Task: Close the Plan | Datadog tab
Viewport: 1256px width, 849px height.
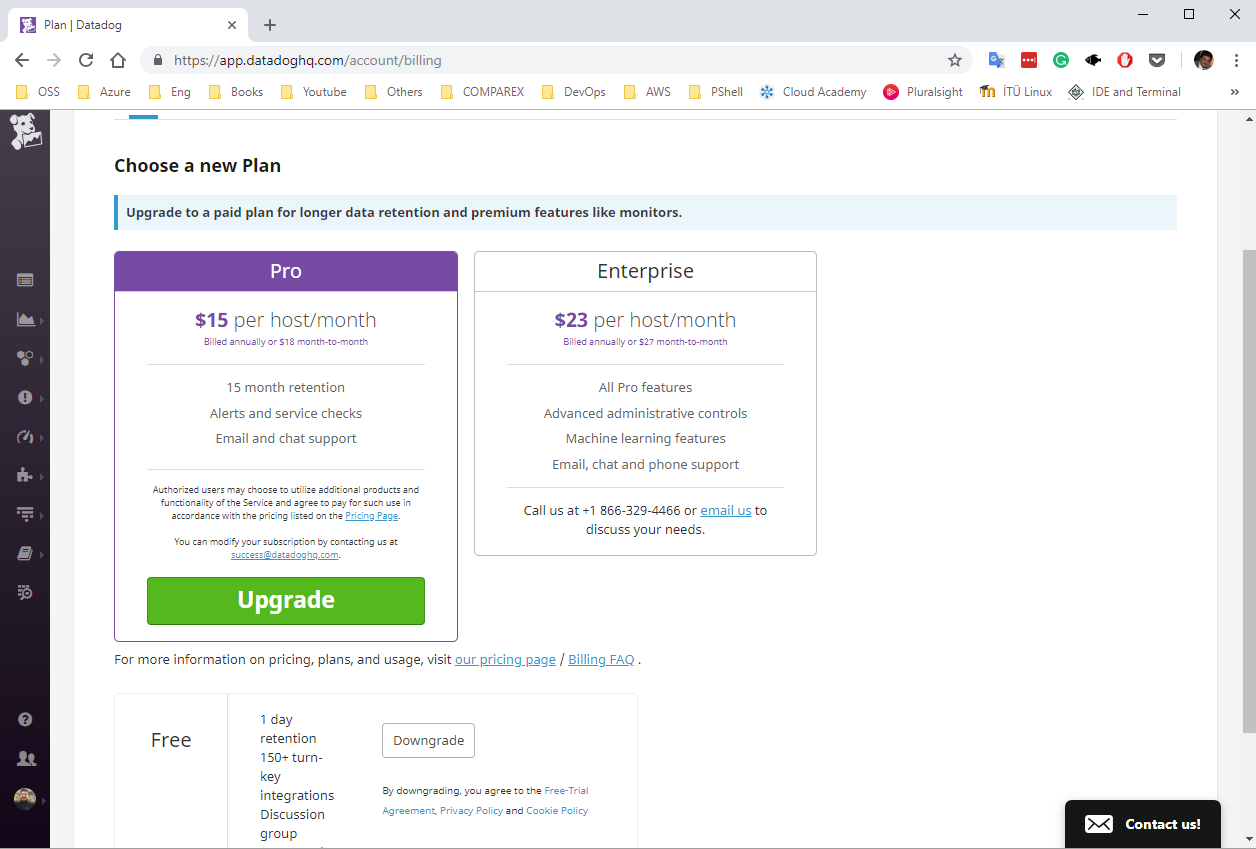Action: [x=233, y=25]
